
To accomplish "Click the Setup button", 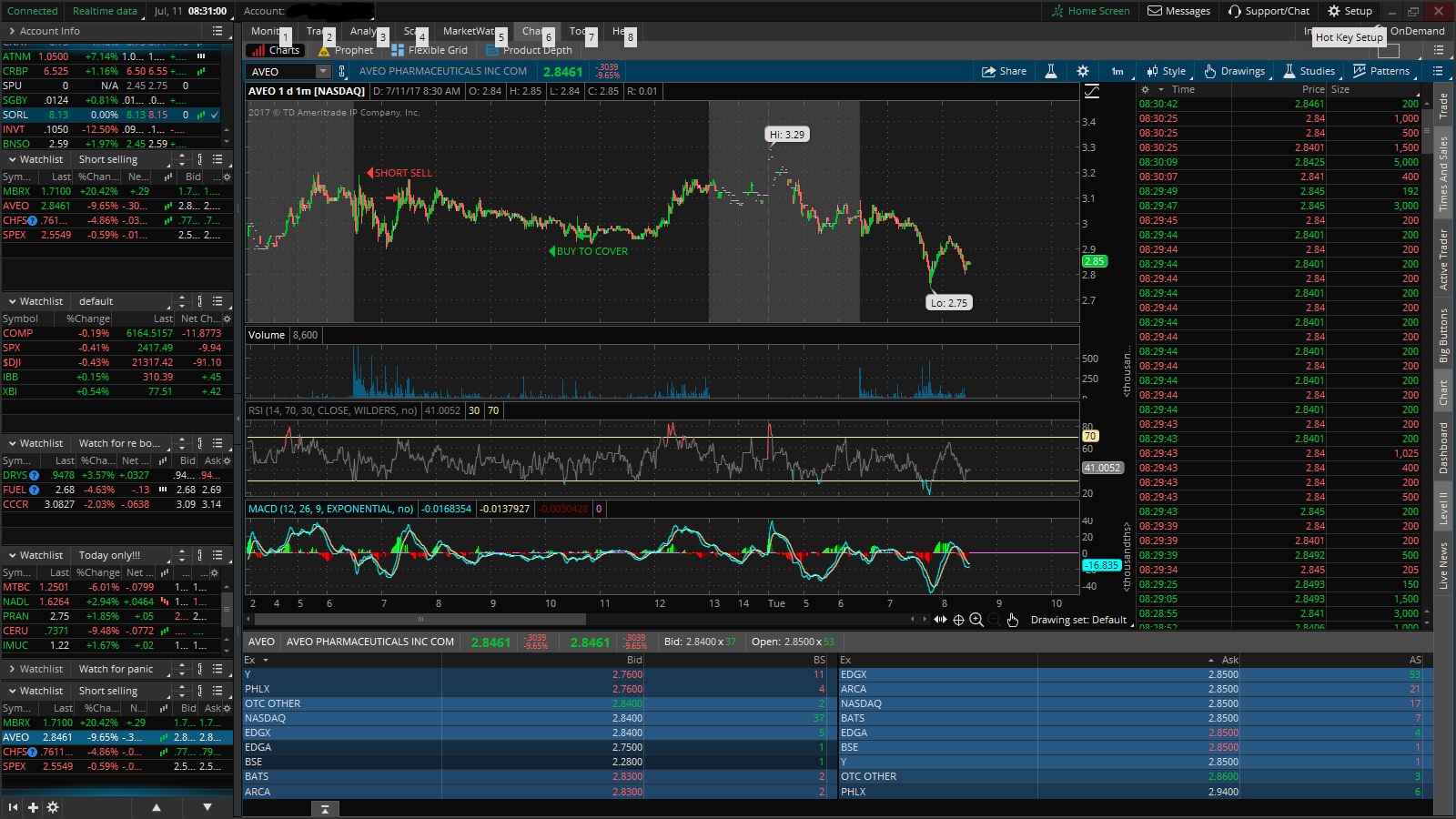I will coord(1350,11).
